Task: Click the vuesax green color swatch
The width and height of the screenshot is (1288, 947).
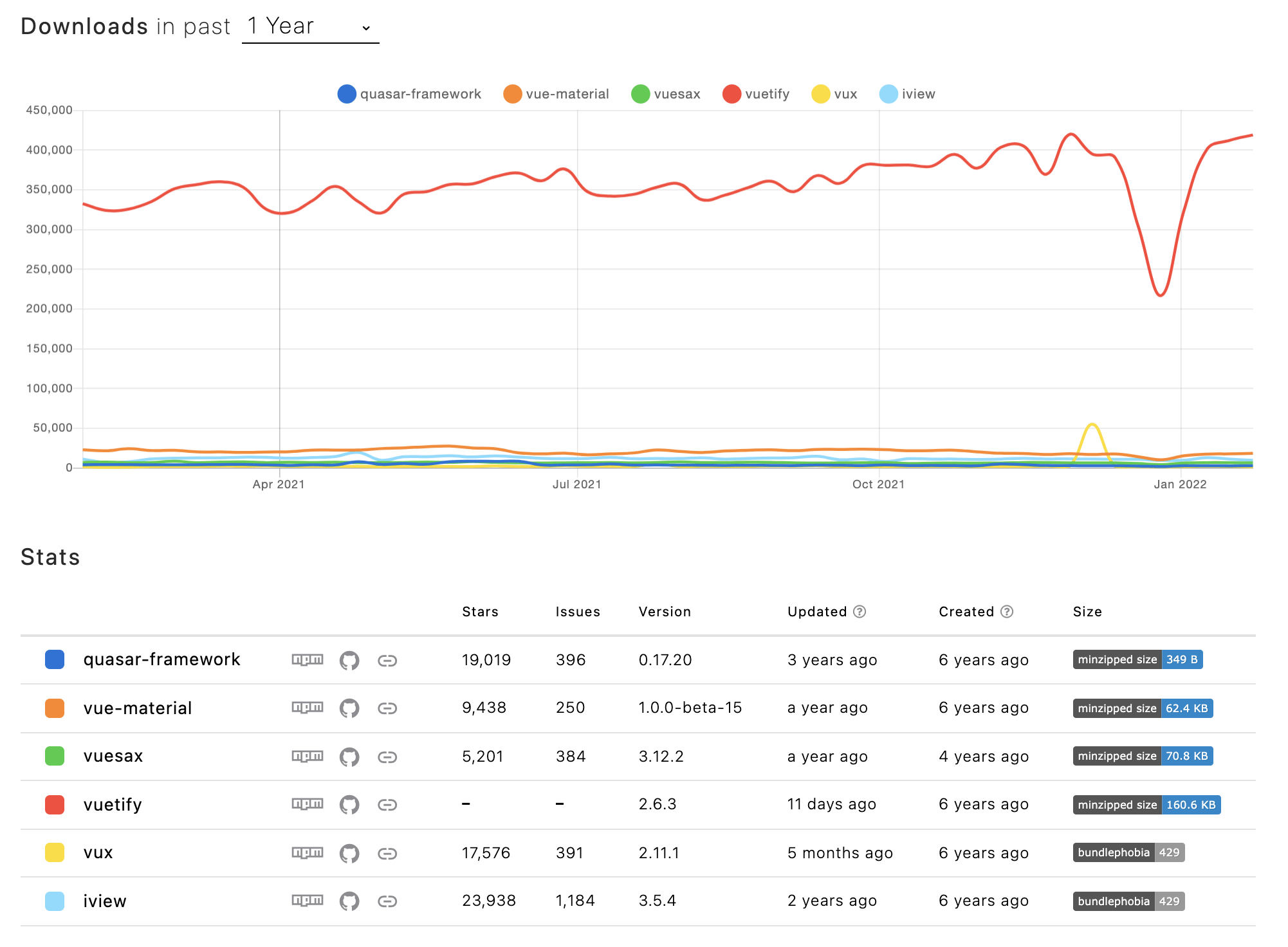Action: point(55,756)
